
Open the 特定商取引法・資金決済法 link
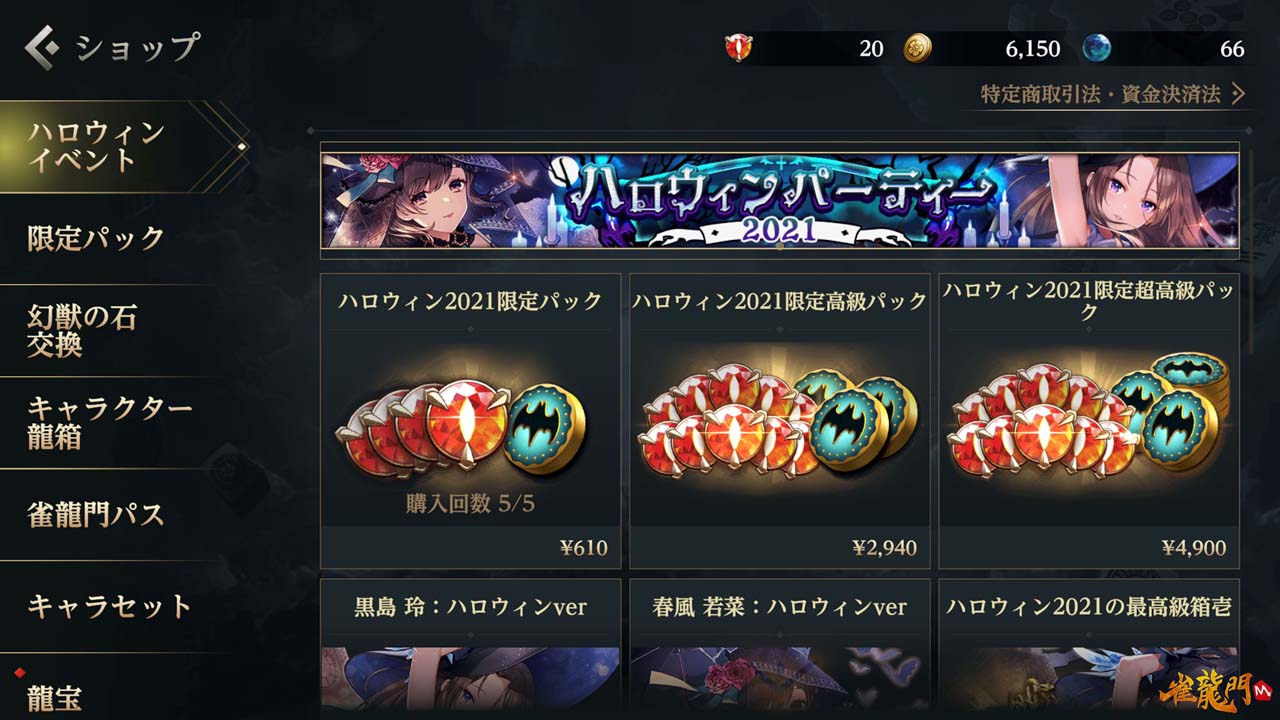tap(1101, 94)
